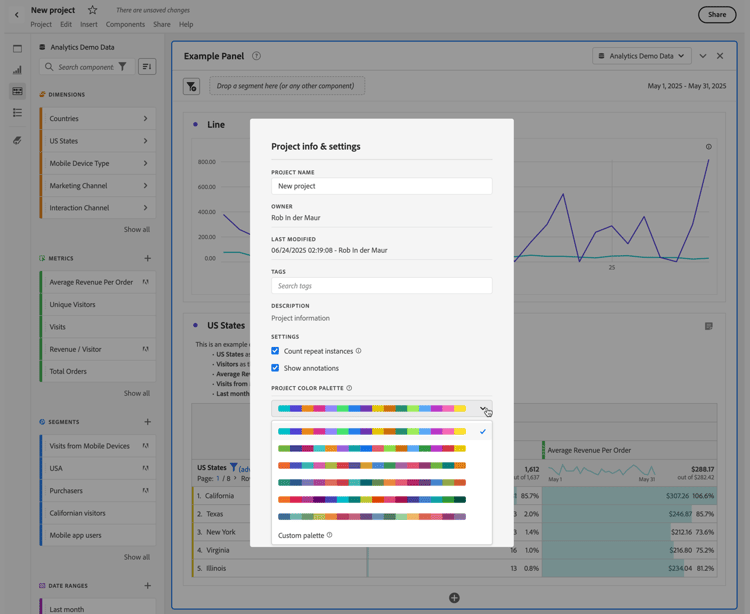Open the Share menu
Image resolution: width=750 pixels, height=614 pixels.
tap(162, 24)
